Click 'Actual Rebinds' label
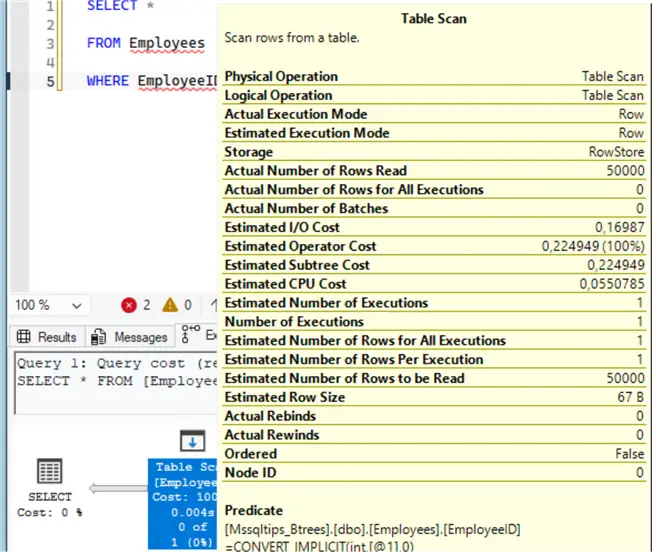This screenshot has height=552, width=652. 270,416
